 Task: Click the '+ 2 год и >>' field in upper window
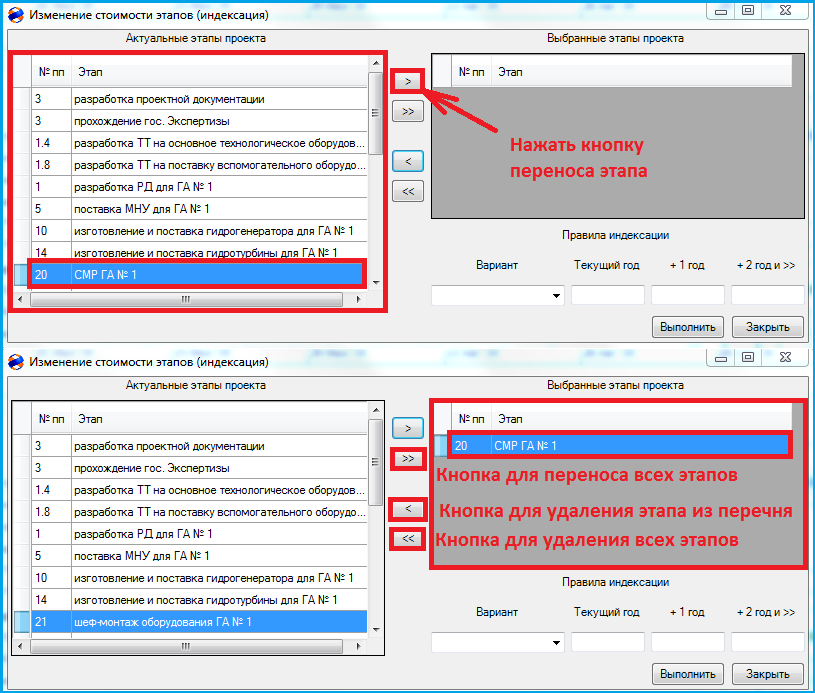(768, 295)
